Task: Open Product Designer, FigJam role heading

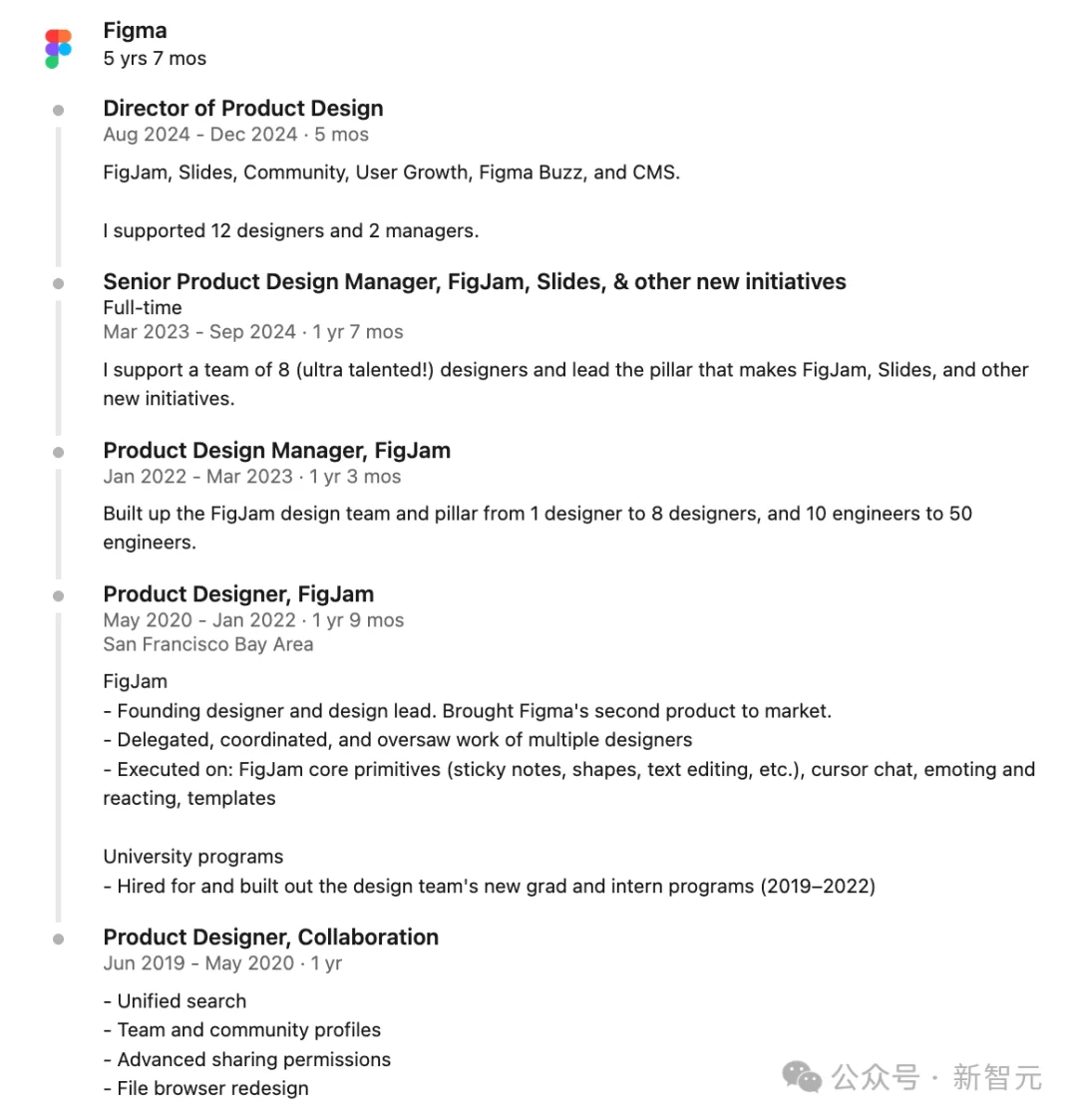Action: [238, 593]
